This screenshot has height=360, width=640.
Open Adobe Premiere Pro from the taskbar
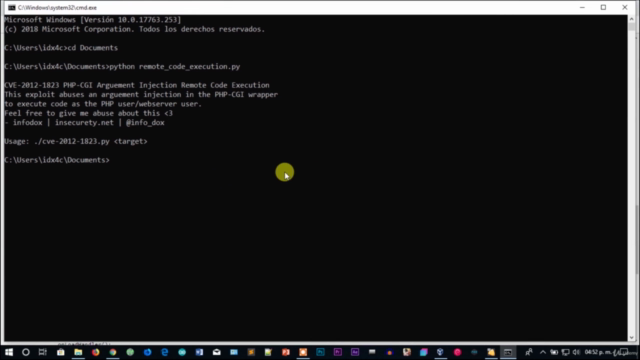(338, 352)
